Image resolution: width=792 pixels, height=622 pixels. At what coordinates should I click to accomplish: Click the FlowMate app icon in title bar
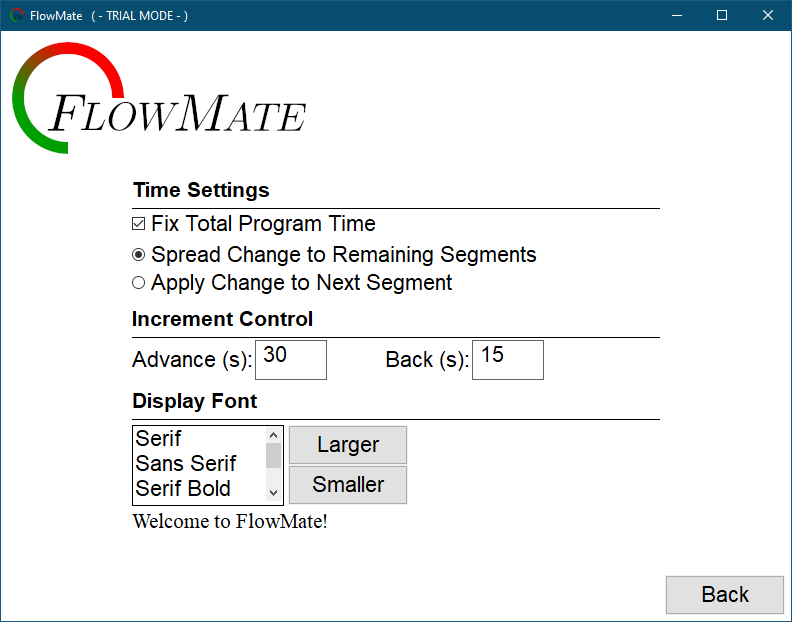click(x=17, y=15)
